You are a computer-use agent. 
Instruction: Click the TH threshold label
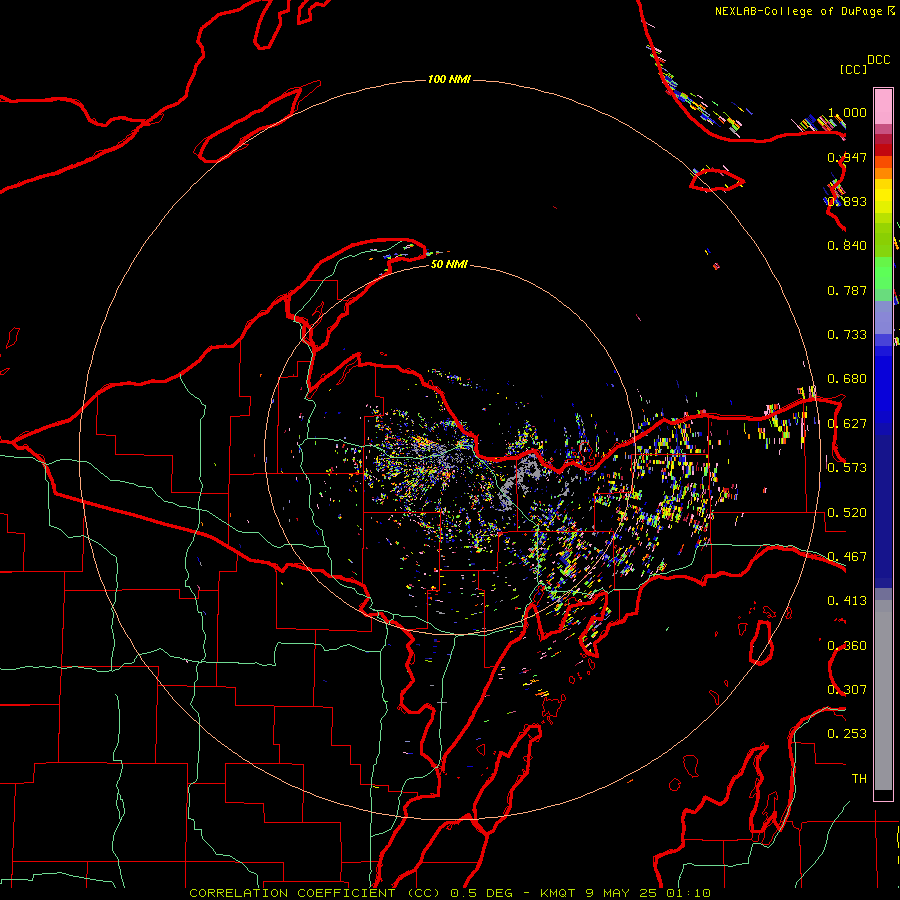[x=859, y=779]
